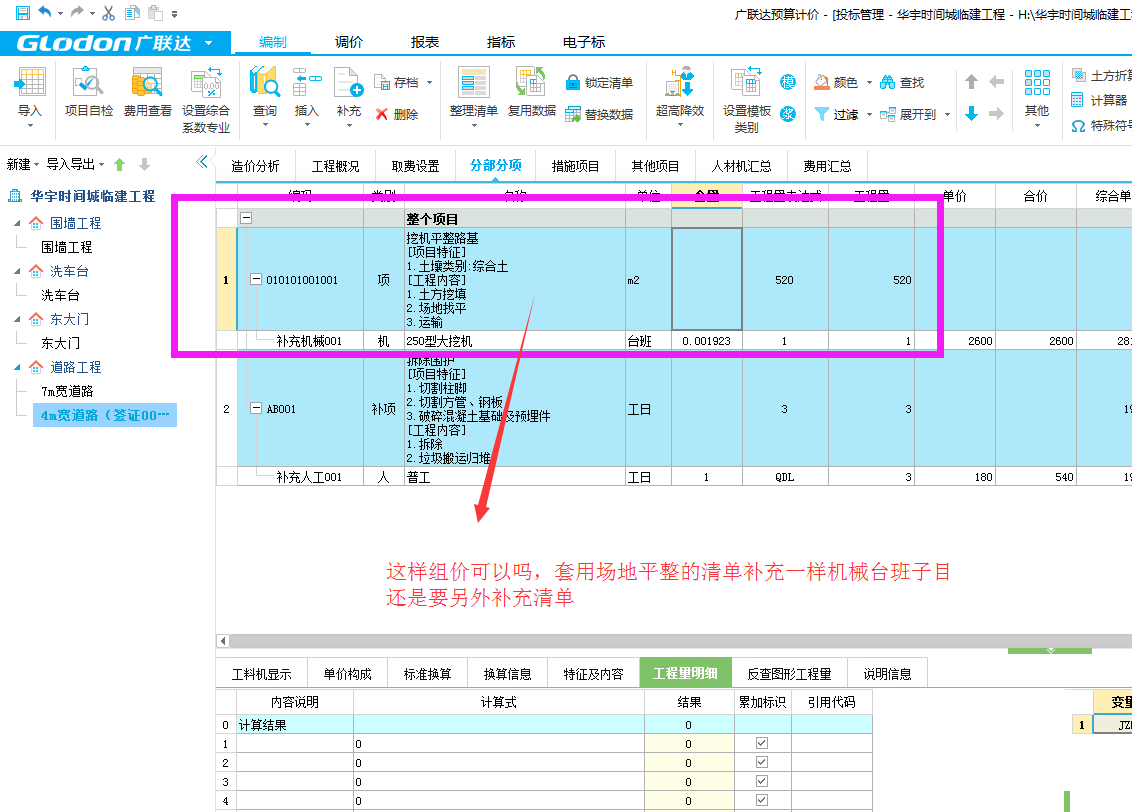Collapse the left project panel chevron
This screenshot has width=1132, height=812.
tap(202, 162)
